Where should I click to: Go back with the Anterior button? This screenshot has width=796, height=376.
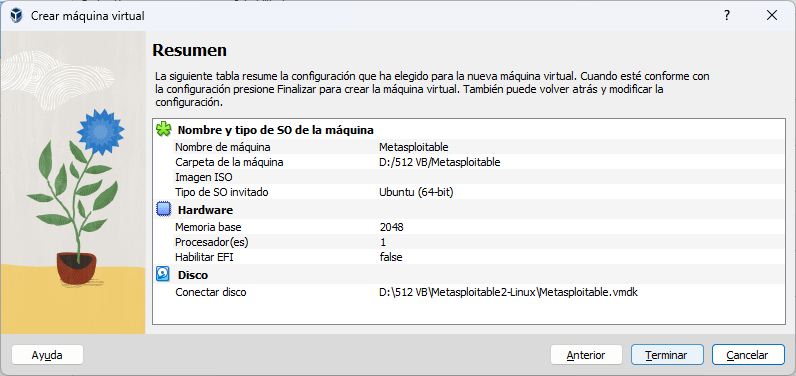(x=586, y=355)
